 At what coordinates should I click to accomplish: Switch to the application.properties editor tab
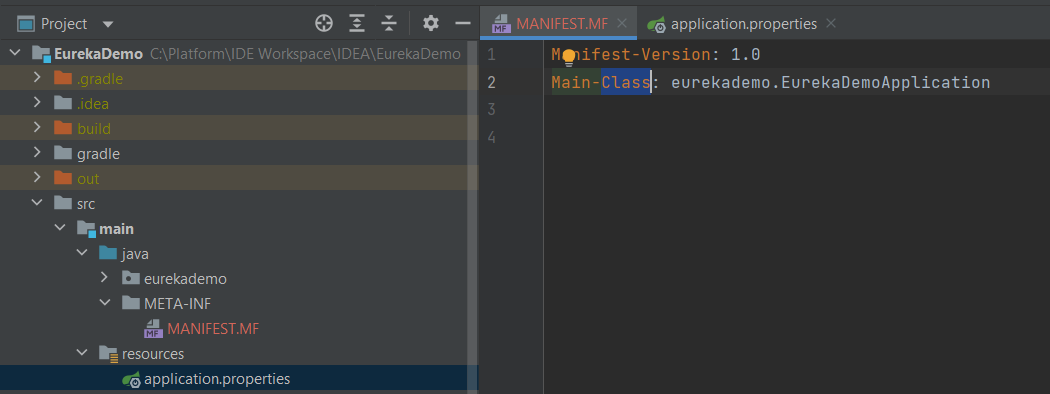(x=741, y=23)
